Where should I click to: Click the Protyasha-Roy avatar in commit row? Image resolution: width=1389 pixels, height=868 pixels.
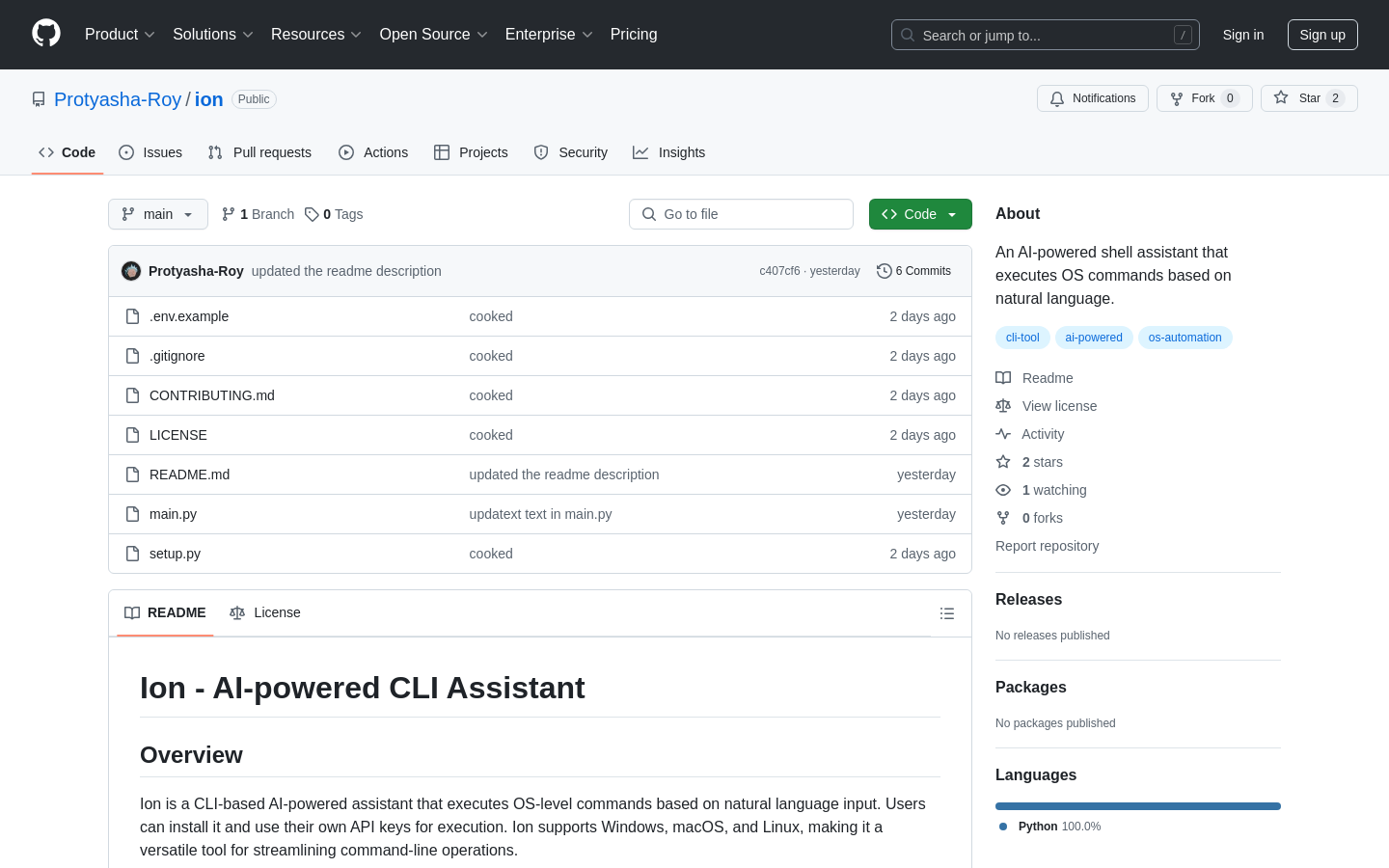131,271
